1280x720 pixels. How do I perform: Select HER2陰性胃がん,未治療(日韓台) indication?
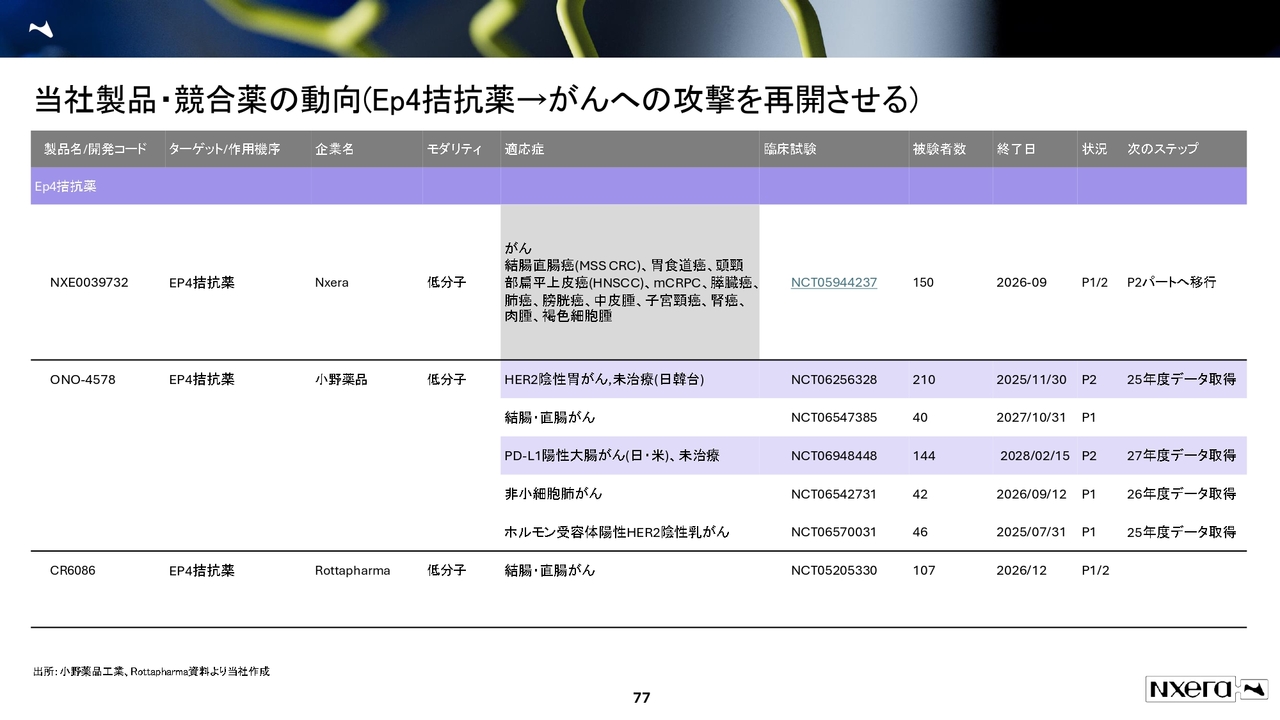point(604,379)
